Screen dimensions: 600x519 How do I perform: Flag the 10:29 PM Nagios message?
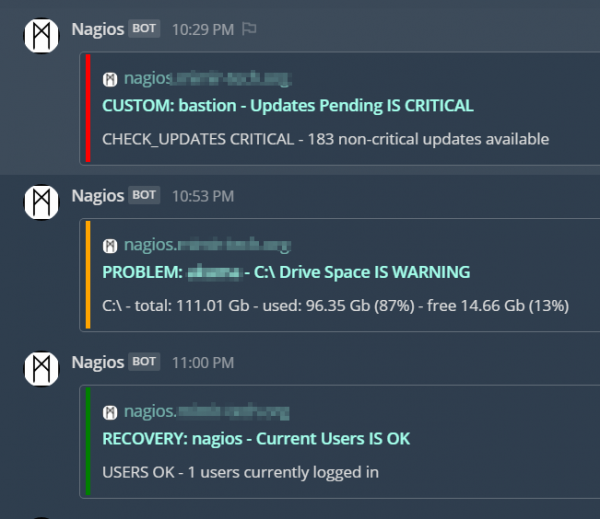pos(249,29)
